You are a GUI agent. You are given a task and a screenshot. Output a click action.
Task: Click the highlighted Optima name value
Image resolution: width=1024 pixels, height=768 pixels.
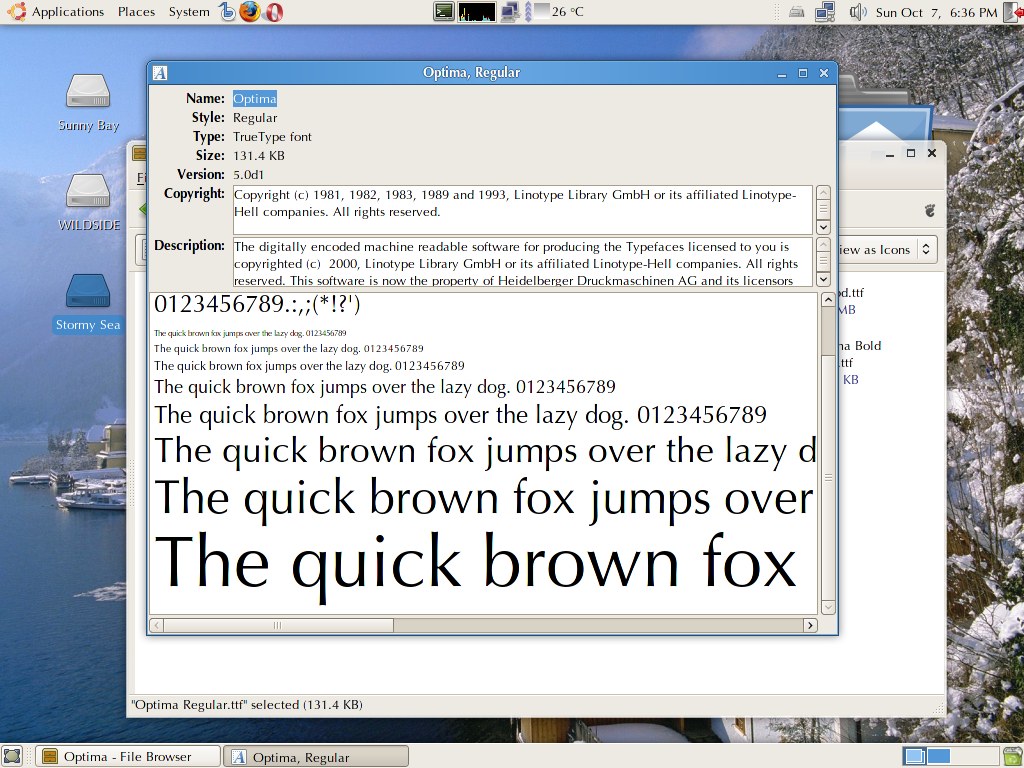click(255, 99)
